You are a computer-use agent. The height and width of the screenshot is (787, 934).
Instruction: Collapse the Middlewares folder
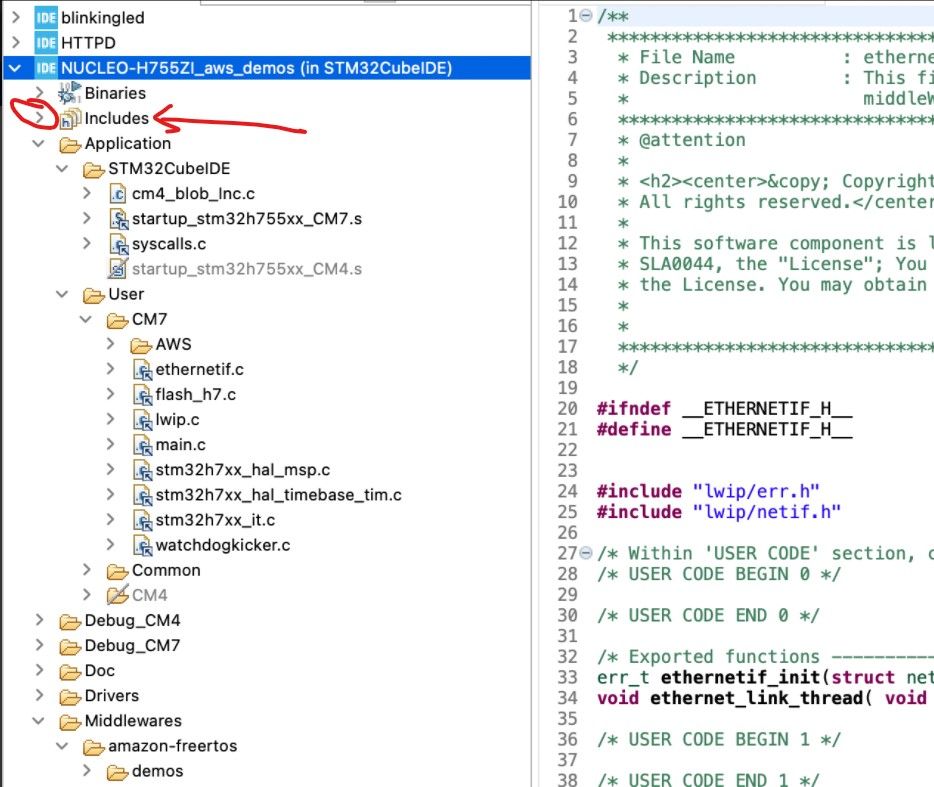[x=39, y=721]
